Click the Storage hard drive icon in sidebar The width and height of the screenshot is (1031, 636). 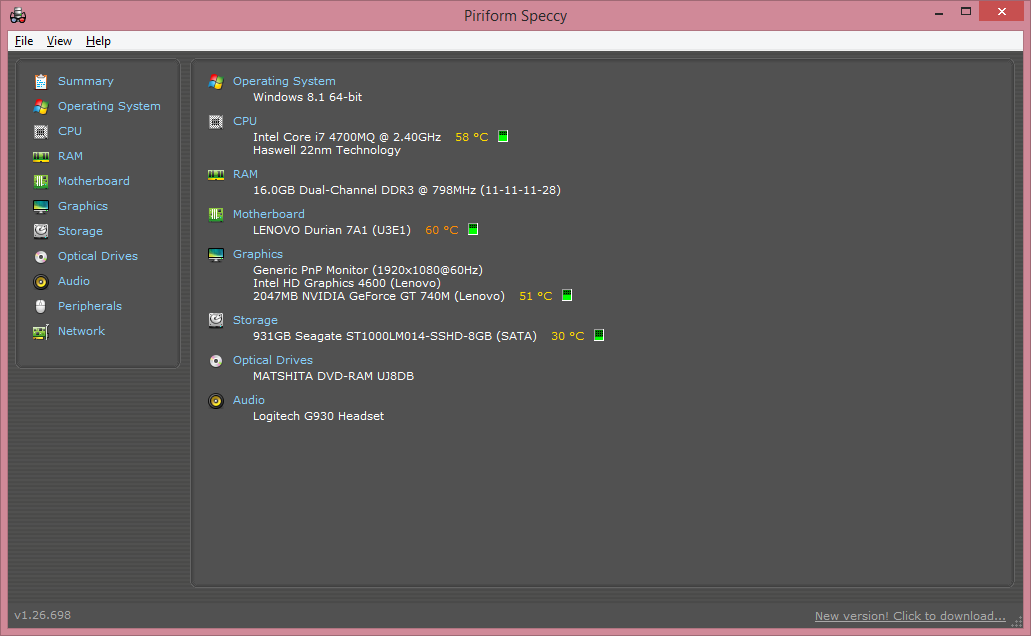click(x=41, y=231)
